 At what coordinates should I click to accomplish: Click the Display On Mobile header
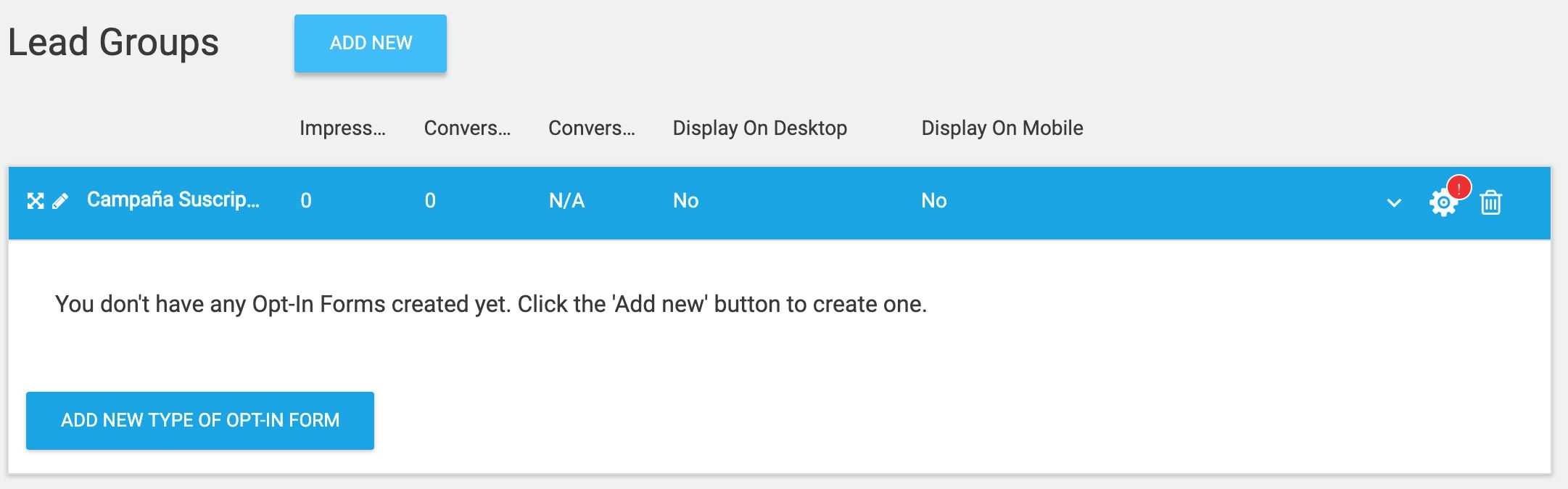coord(1002,128)
